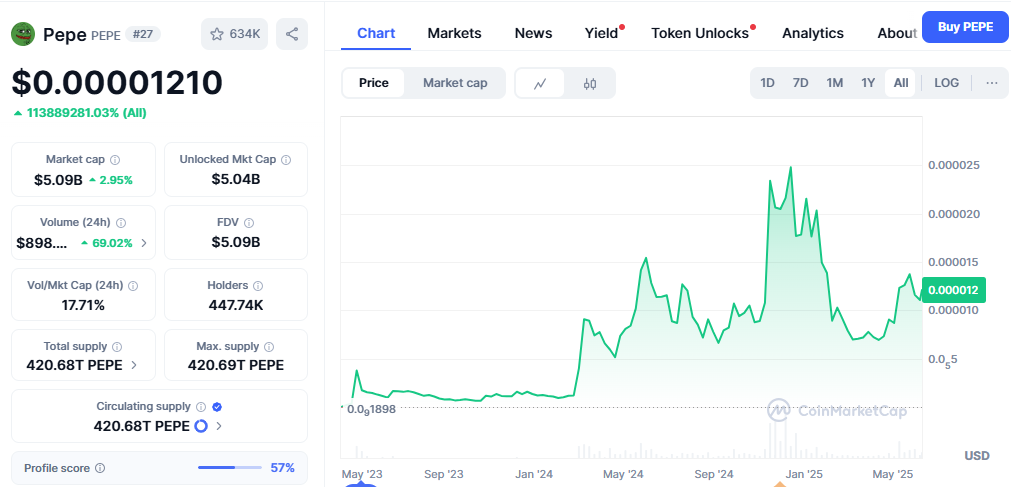
Task: Click the $5.04B unlocked market cap value
Action: click(x=235, y=179)
